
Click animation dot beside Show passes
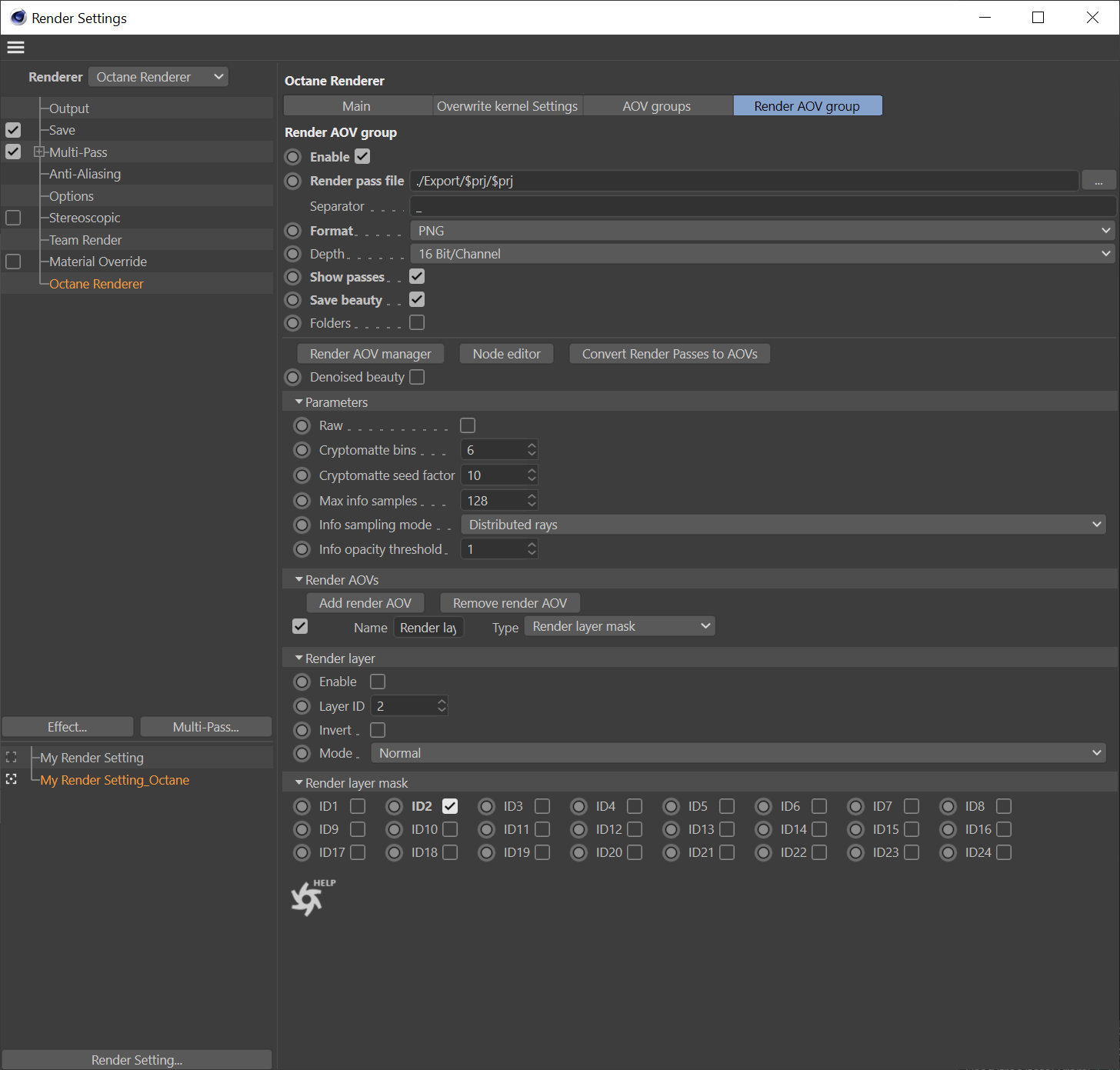point(293,277)
